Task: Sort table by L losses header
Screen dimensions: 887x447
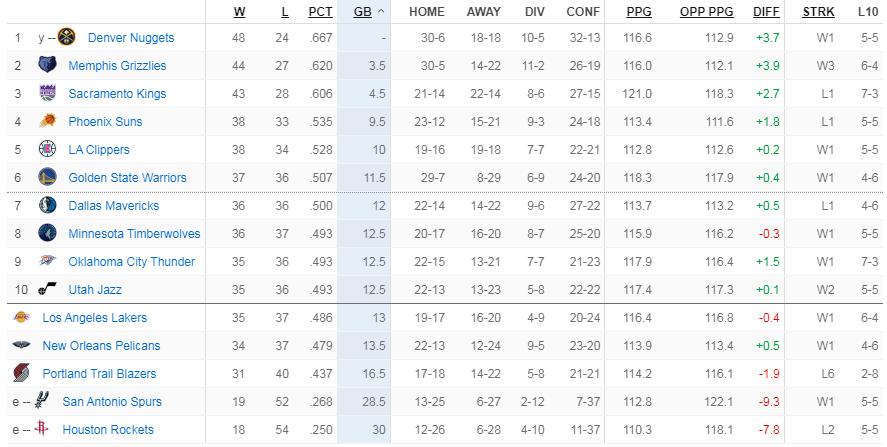Action: click(x=284, y=12)
